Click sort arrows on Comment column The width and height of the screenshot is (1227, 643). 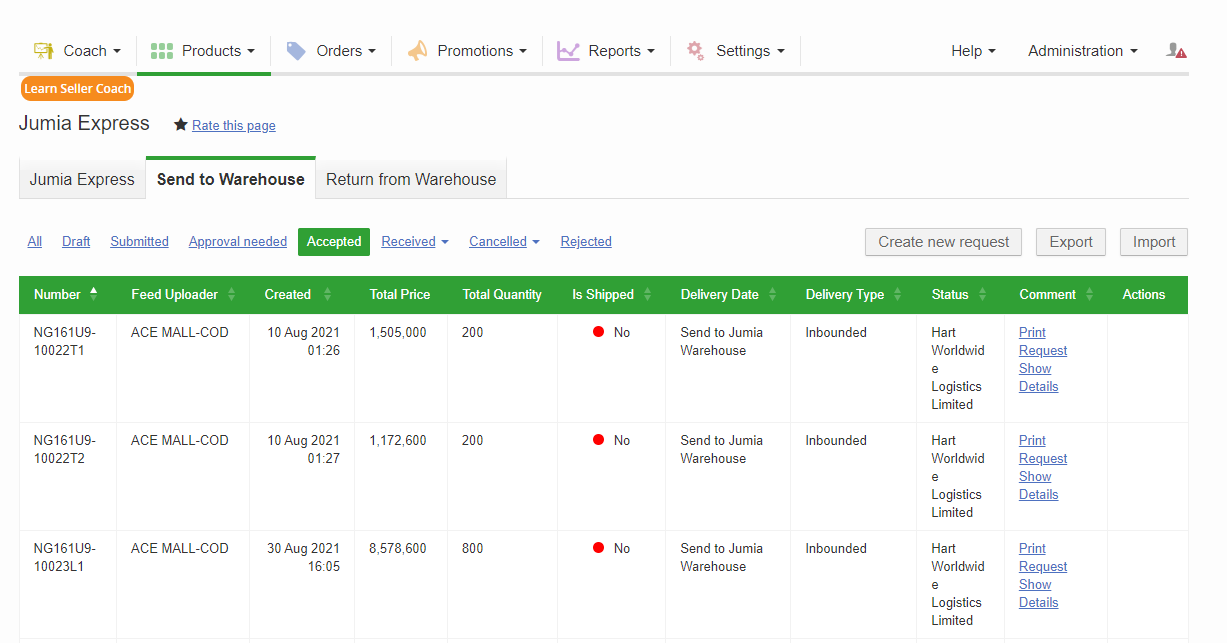click(1089, 295)
